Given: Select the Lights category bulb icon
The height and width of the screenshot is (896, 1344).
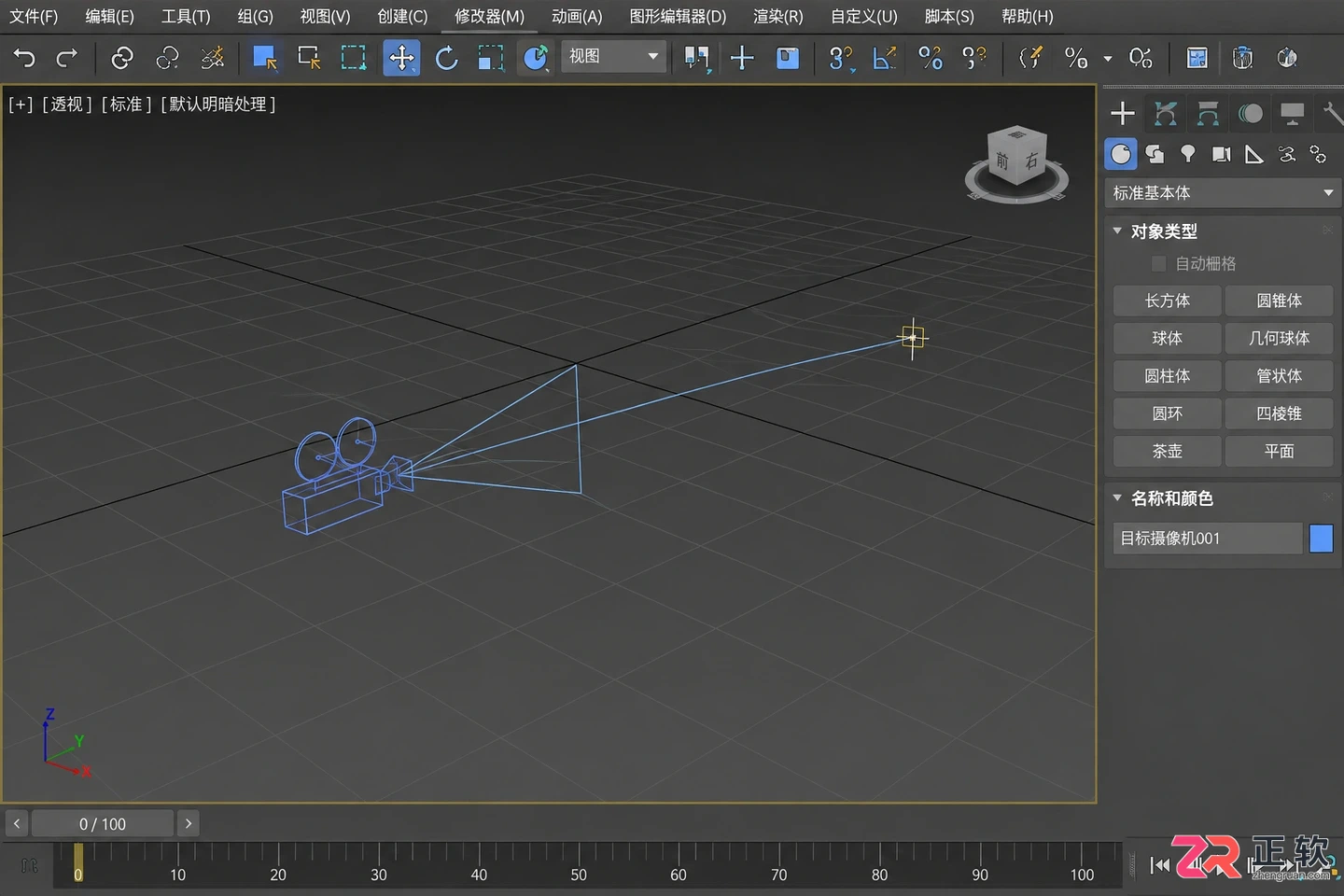Looking at the screenshot, I should coord(1187,154).
